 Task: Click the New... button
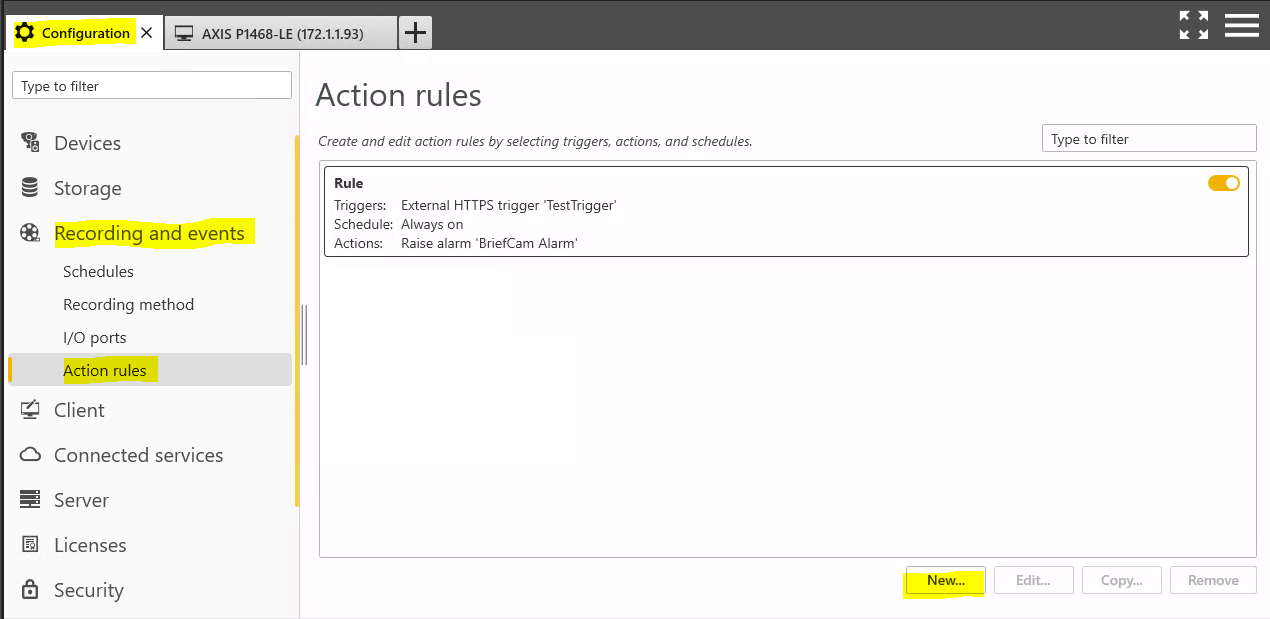tap(946, 580)
